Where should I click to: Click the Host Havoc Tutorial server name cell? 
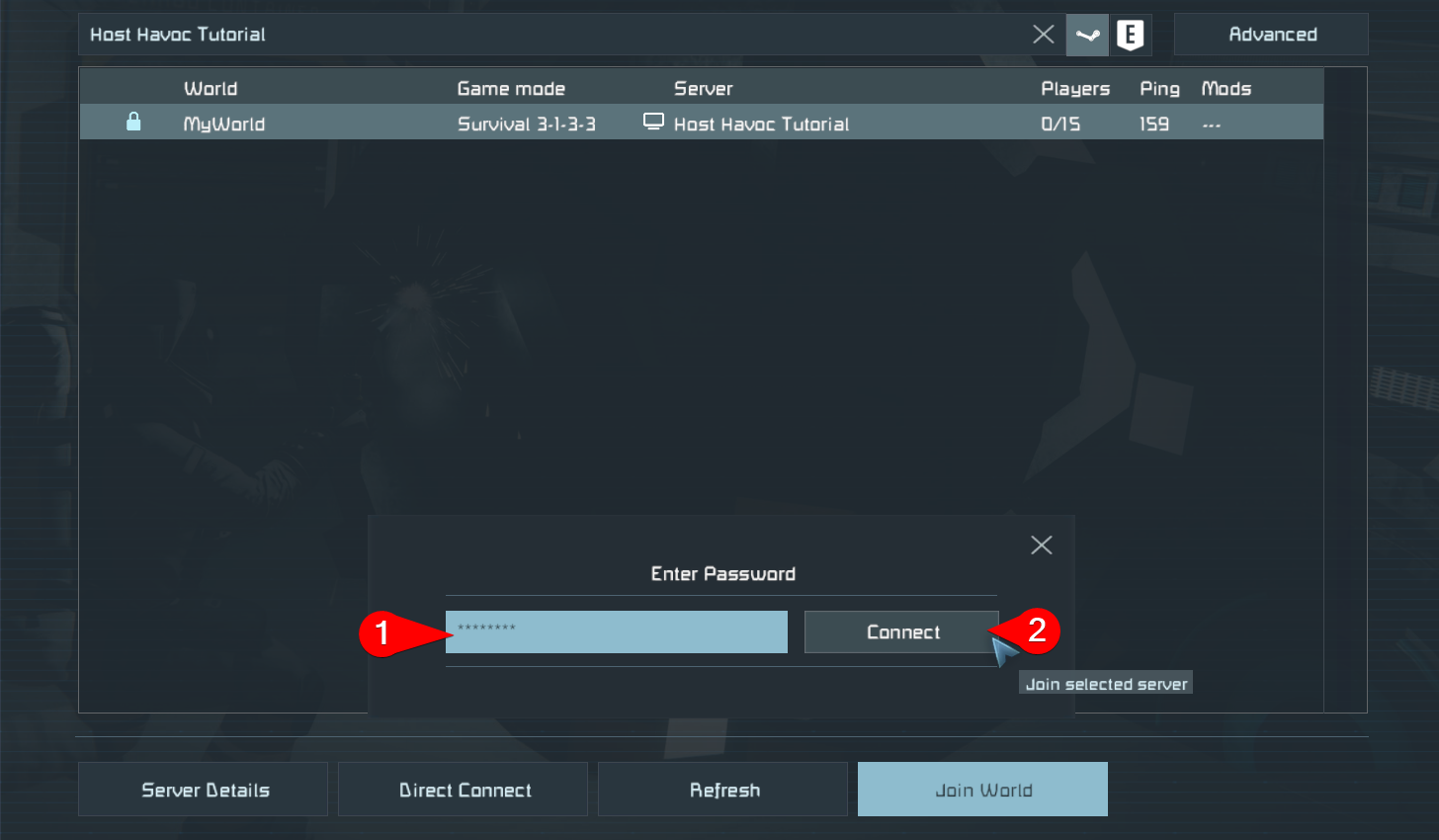pyautogui.click(x=762, y=125)
